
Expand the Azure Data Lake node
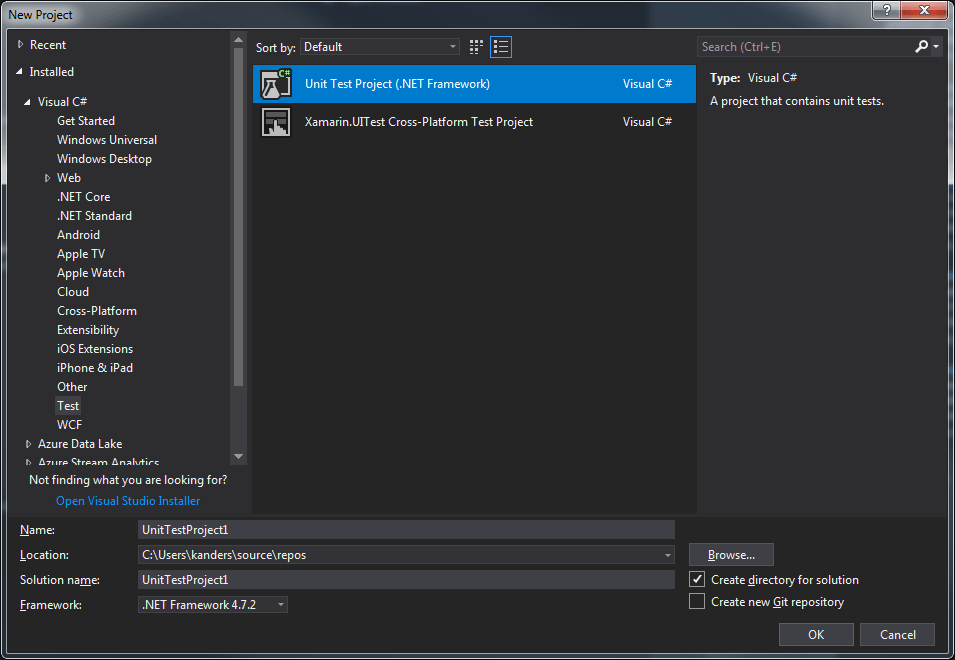click(x=28, y=444)
